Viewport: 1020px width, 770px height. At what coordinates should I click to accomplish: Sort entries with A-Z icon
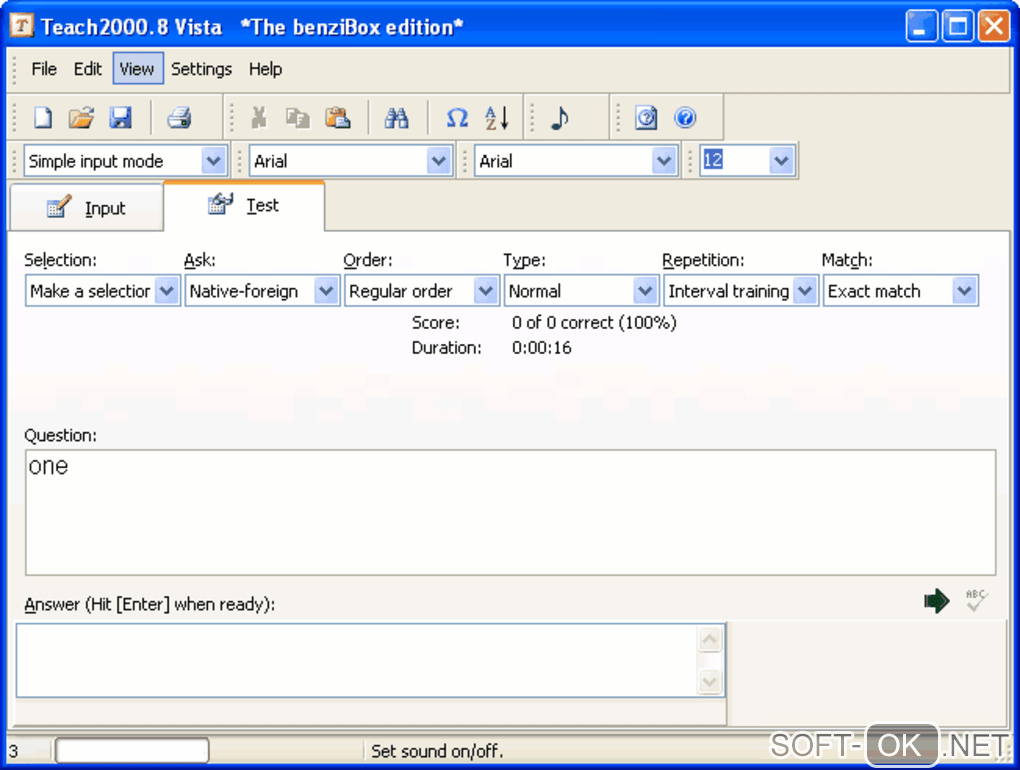coord(497,118)
